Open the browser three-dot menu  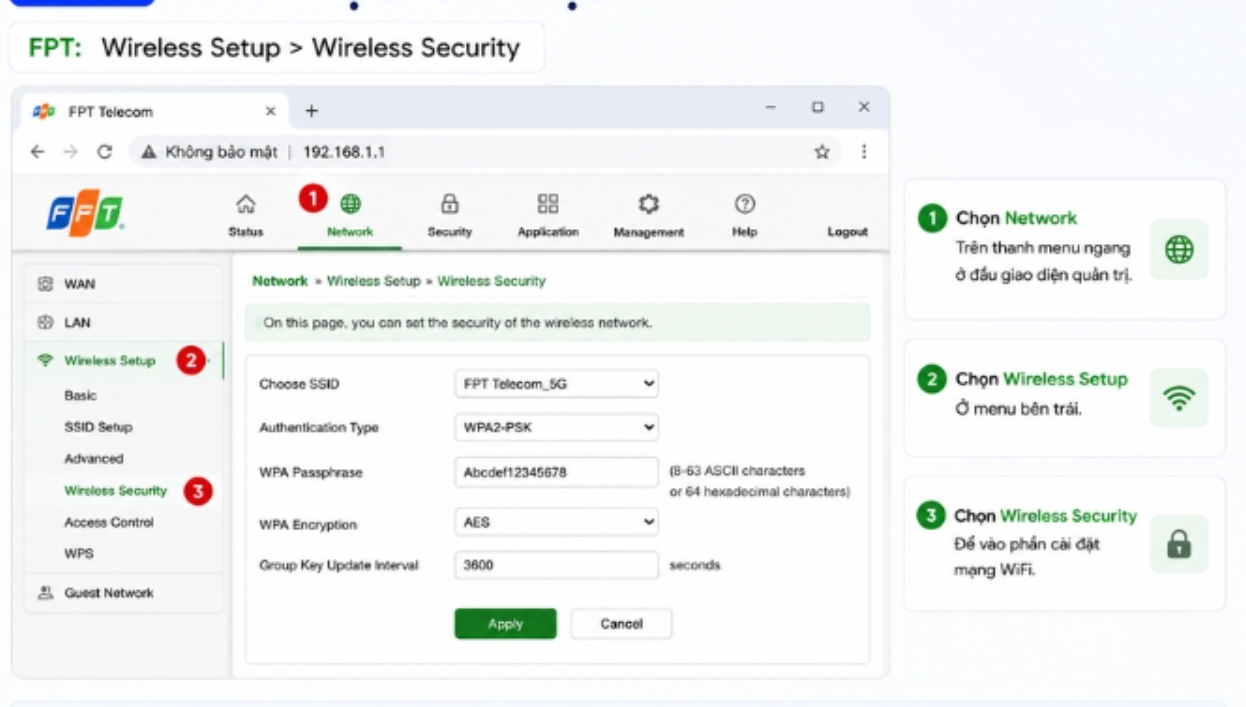tap(862, 152)
